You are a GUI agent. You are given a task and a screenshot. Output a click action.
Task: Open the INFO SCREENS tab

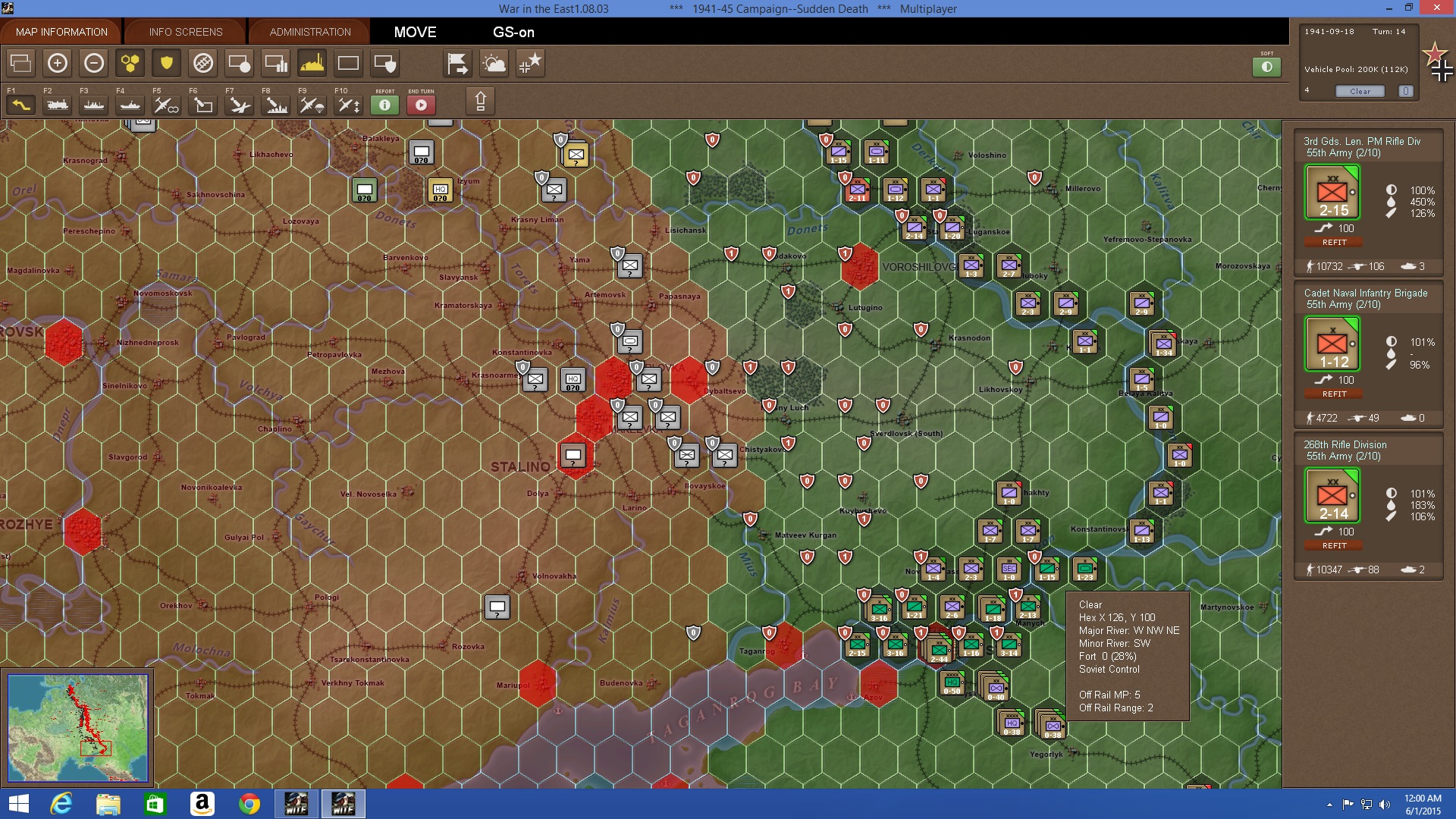pyautogui.click(x=186, y=32)
